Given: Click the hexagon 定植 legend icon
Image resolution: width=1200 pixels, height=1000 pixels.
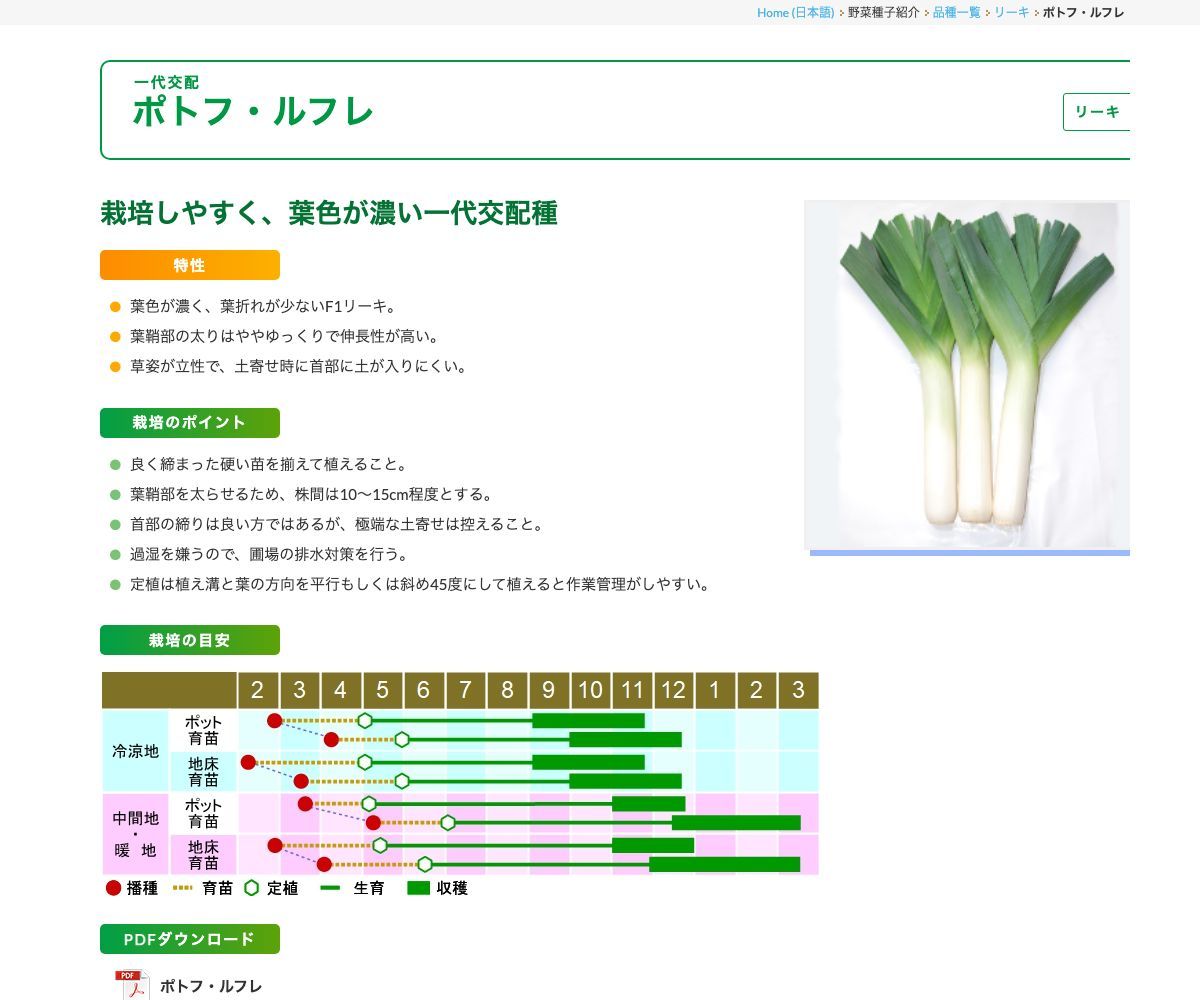Looking at the screenshot, I should pos(251,888).
